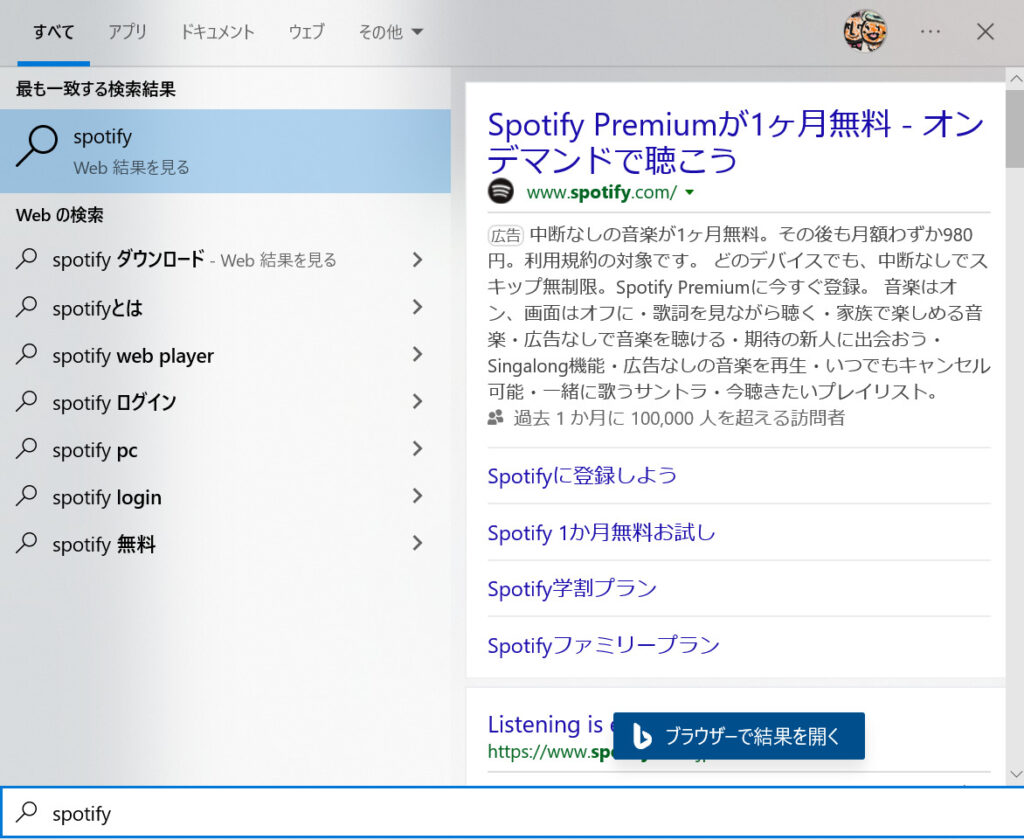Open the three-dot options menu
Image resolution: width=1024 pixels, height=840 pixels.
[x=930, y=31]
